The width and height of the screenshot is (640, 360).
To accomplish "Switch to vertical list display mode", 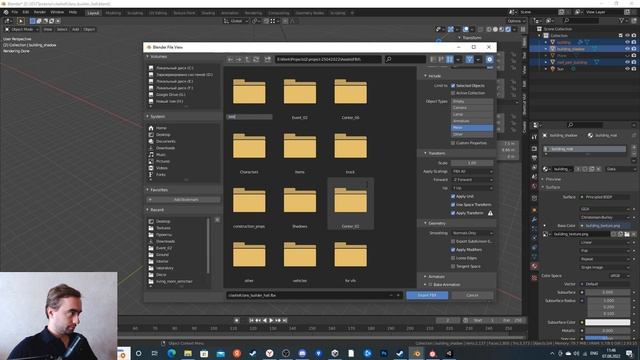I will [x=433, y=60].
